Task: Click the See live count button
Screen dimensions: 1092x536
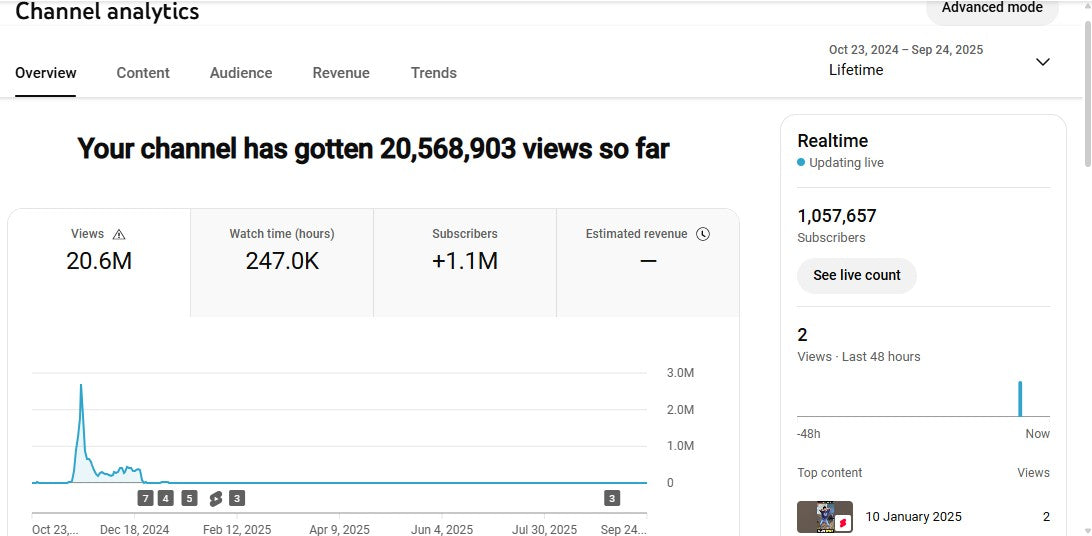Action: click(x=856, y=275)
